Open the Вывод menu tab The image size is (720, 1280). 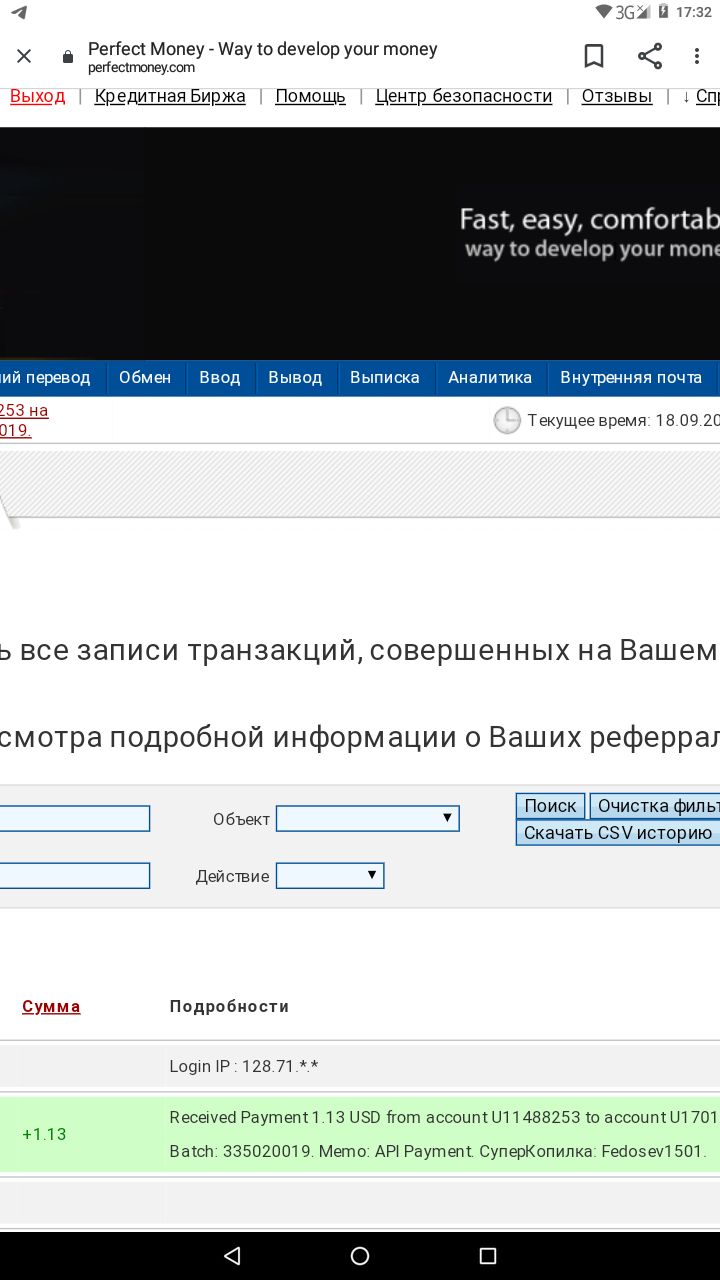(x=295, y=378)
